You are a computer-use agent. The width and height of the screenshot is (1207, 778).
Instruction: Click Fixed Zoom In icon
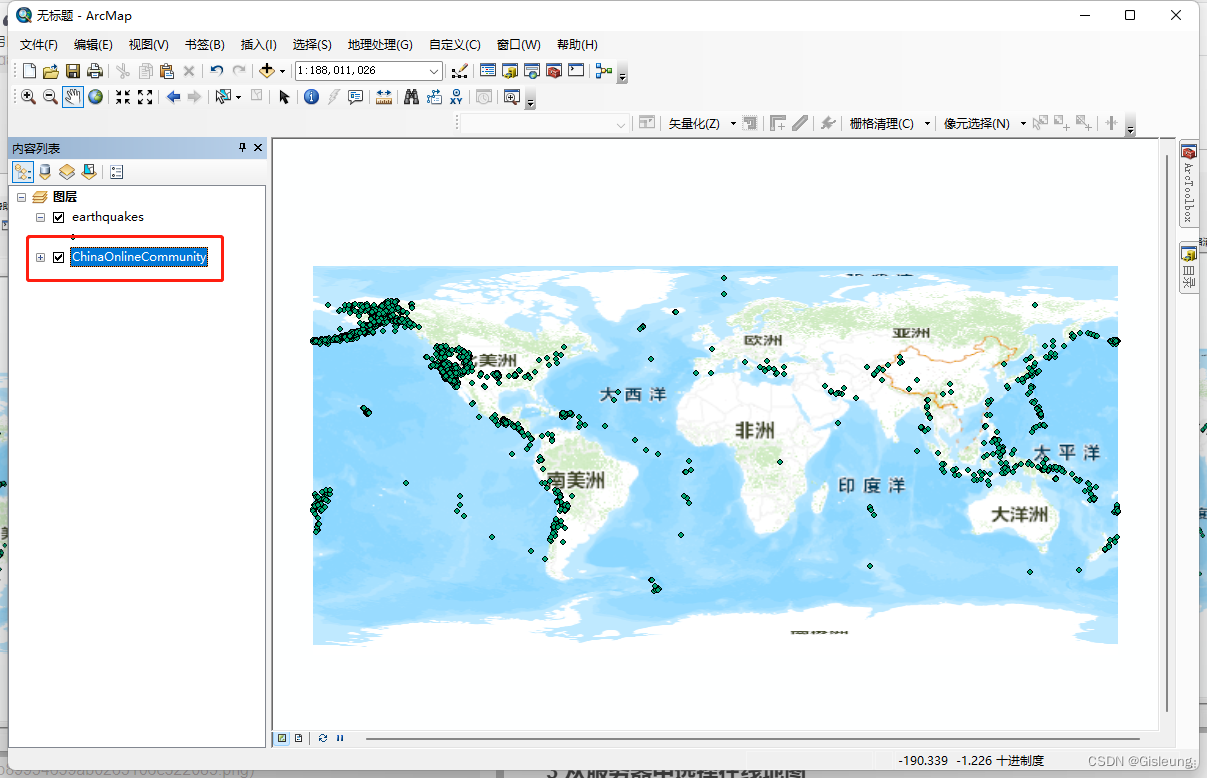click(x=123, y=97)
